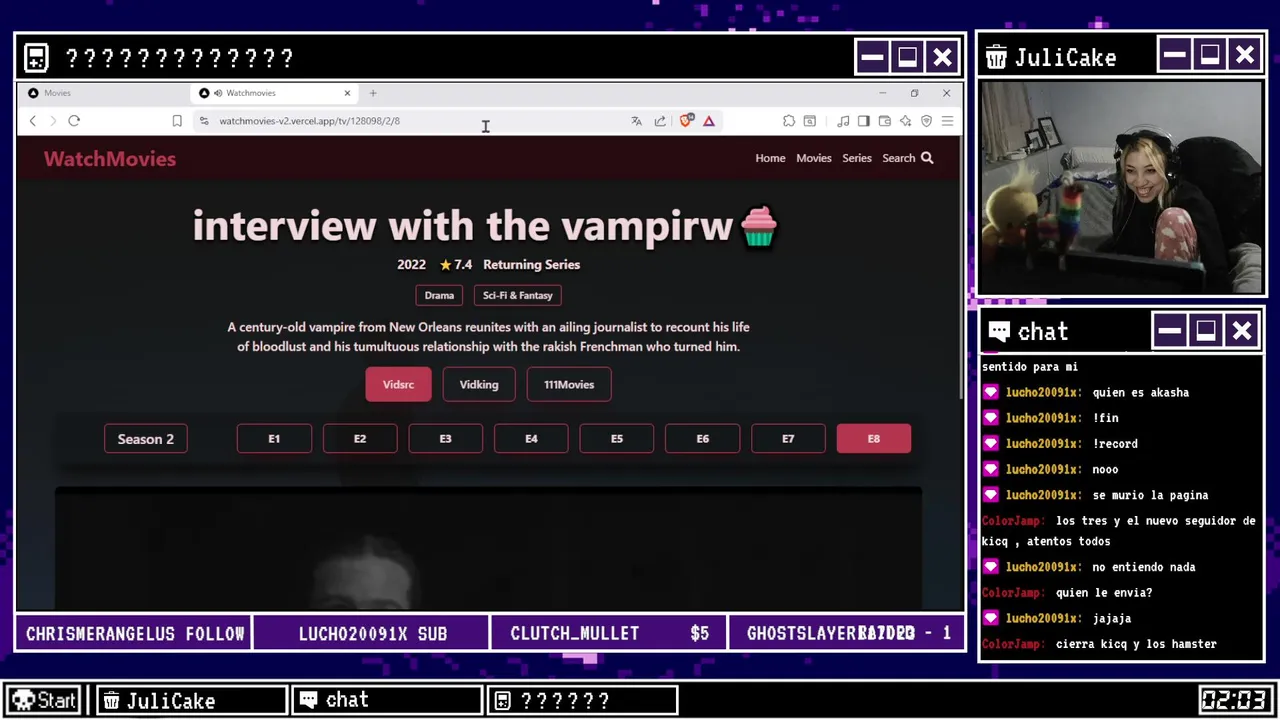The image size is (1280, 720).
Task: Click the JuliCake window trash icon
Action: point(996,57)
